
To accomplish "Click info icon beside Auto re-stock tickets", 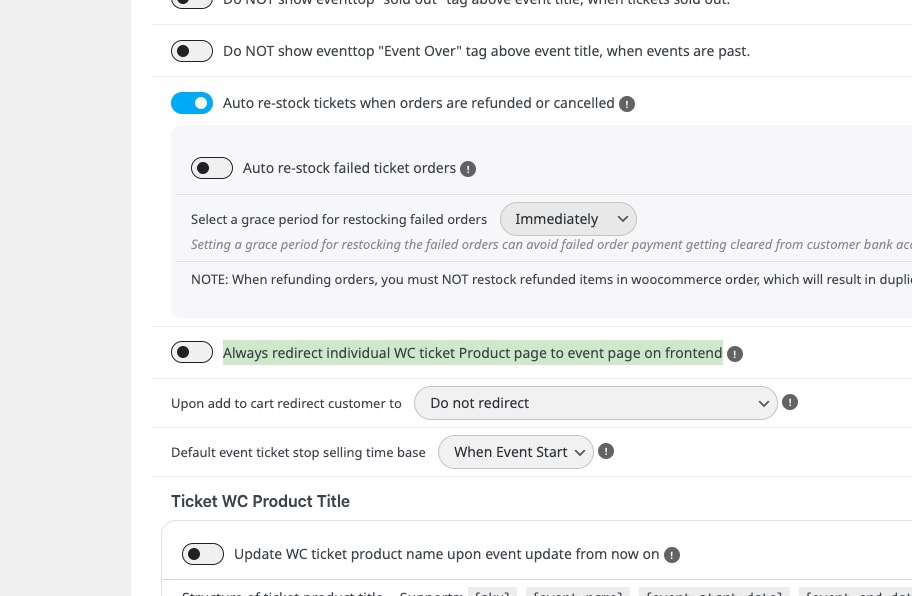I will [x=627, y=104].
